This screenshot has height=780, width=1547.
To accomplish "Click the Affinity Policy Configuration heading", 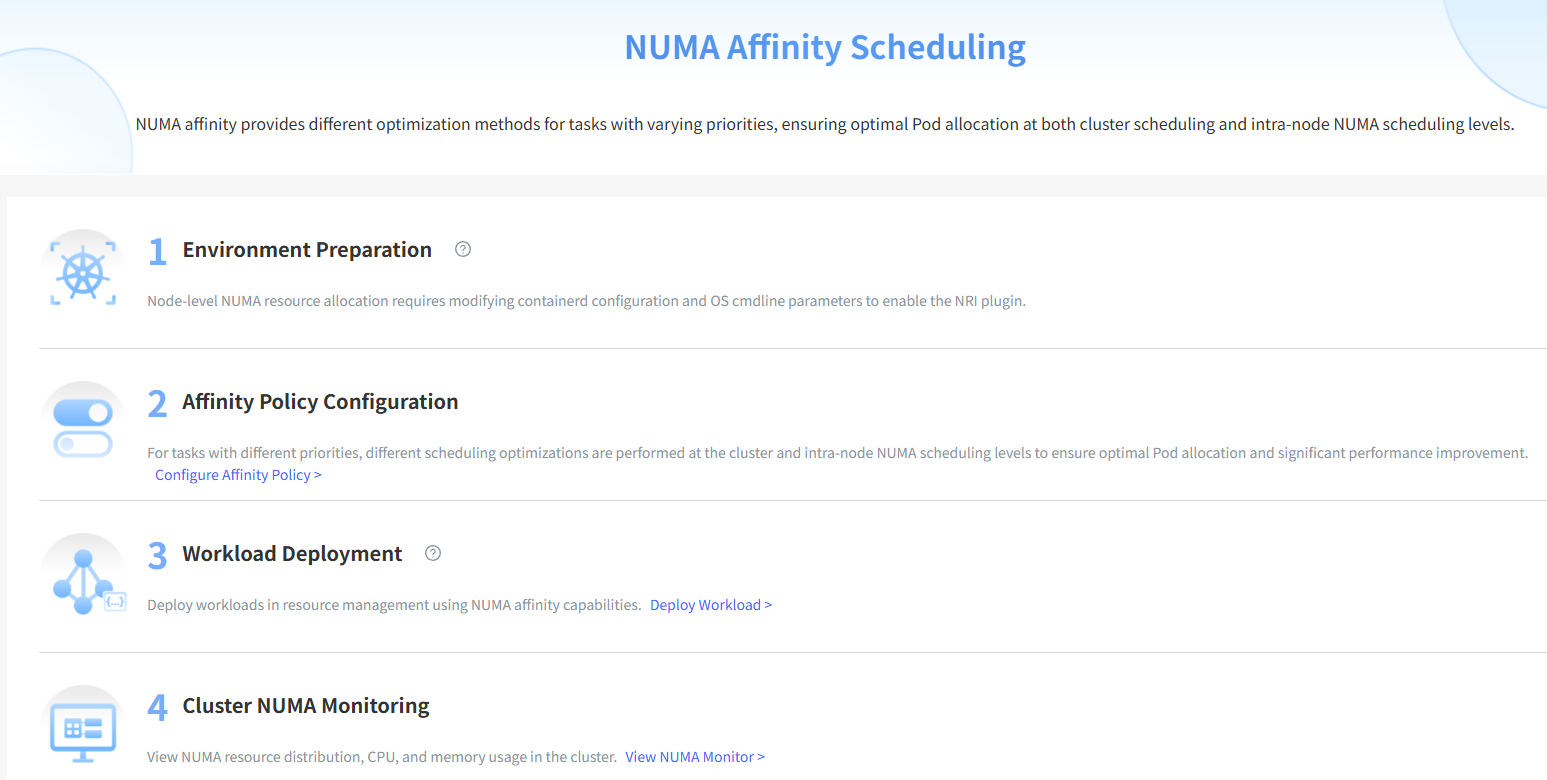I will pyautogui.click(x=320, y=402).
